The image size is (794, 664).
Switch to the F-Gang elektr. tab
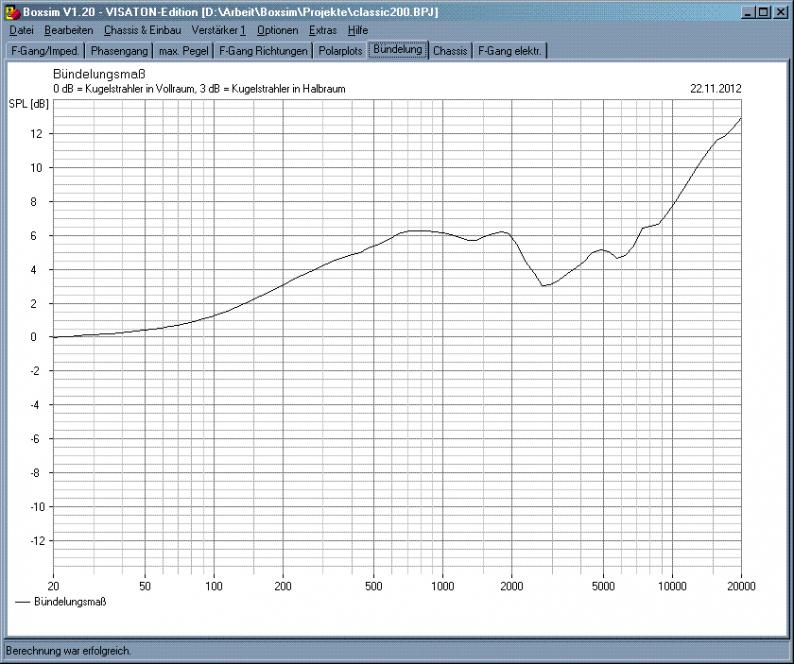pos(510,50)
